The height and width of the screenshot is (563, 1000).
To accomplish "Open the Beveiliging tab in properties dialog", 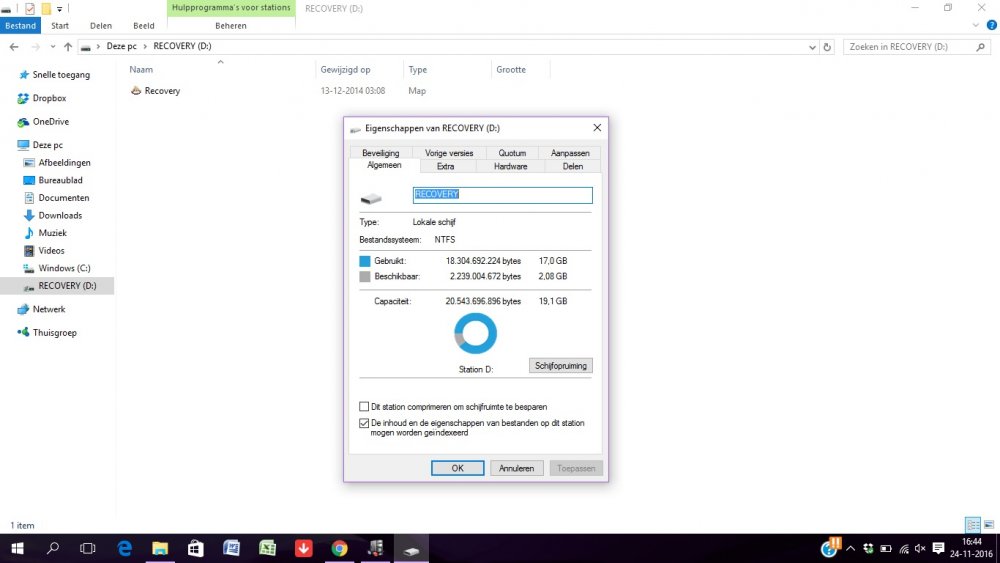I will [x=381, y=153].
